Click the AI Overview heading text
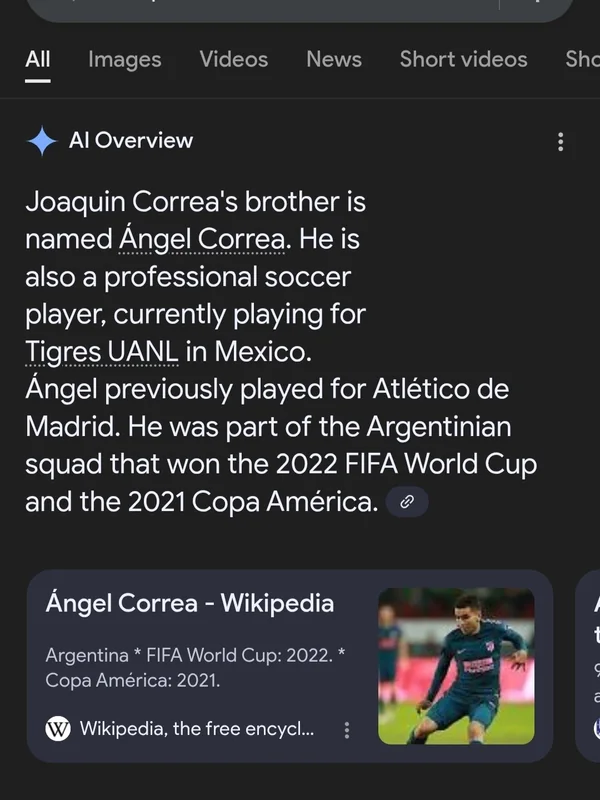600x800 pixels. tap(131, 141)
